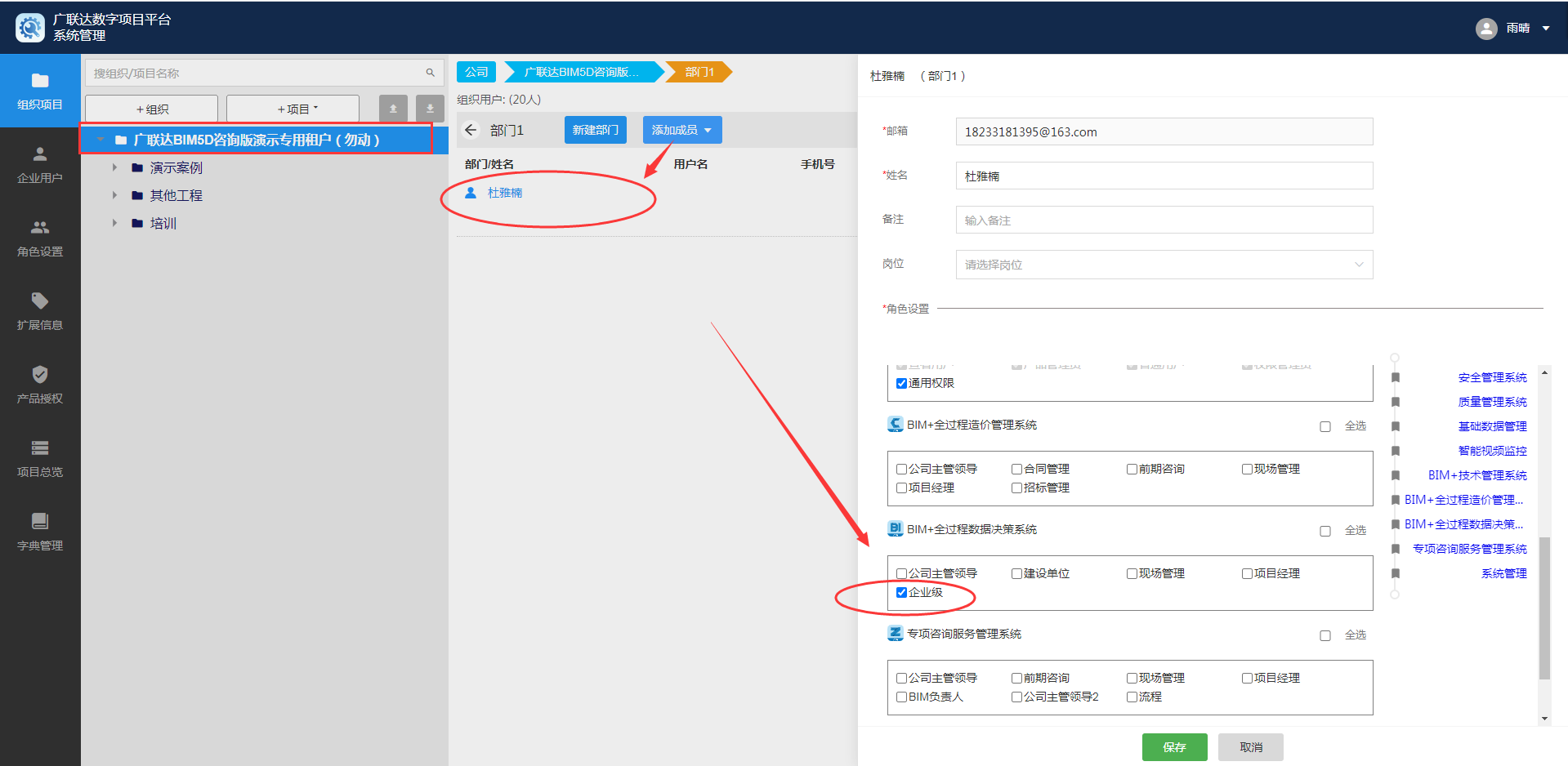Select the 公司 breadcrumb
Image resolution: width=1568 pixels, height=766 pixels.
coord(476,72)
